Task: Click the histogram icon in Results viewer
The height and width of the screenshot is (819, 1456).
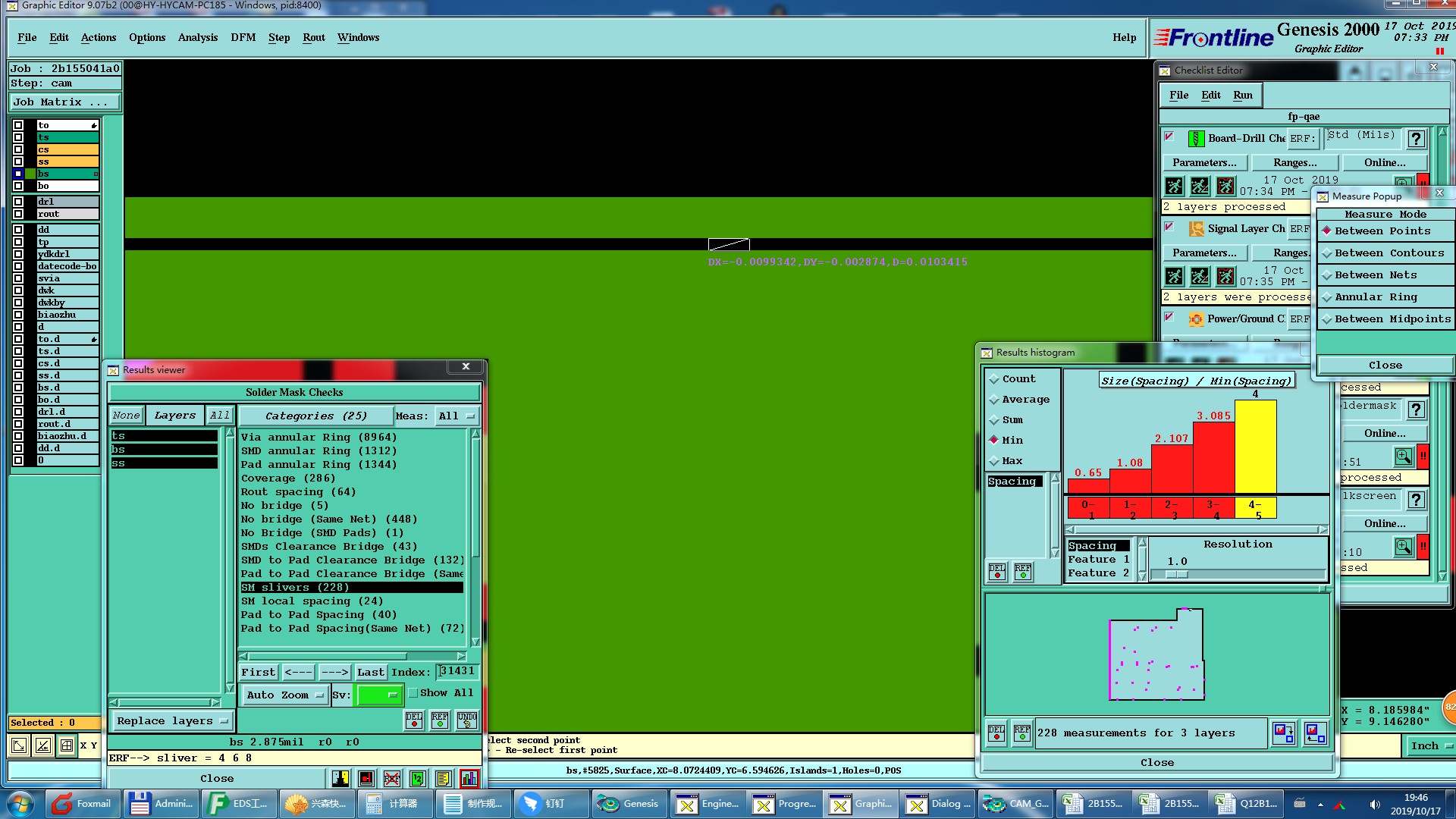Action: point(469,778)
